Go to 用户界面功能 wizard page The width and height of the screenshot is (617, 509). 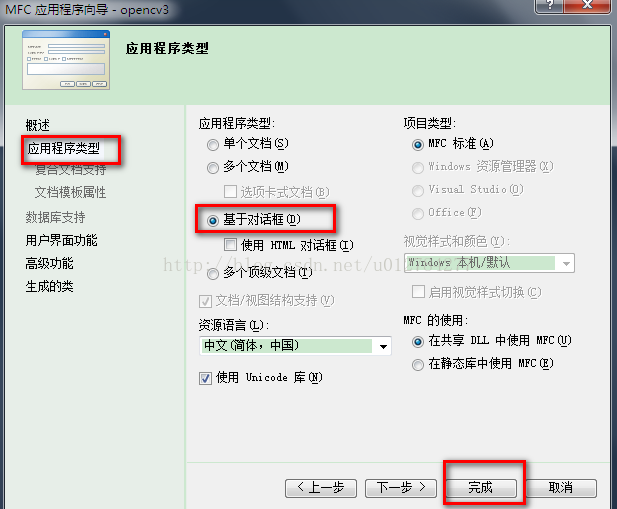pos(61,240)
